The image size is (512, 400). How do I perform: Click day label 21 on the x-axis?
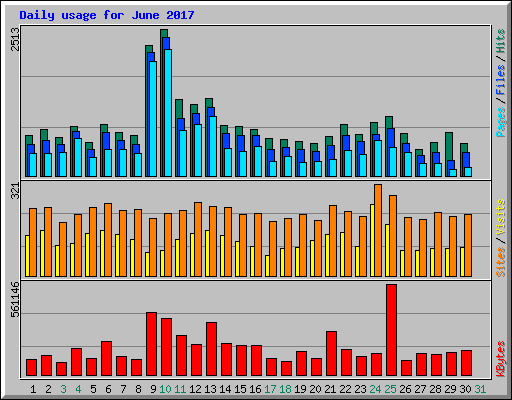coord(330,389)
